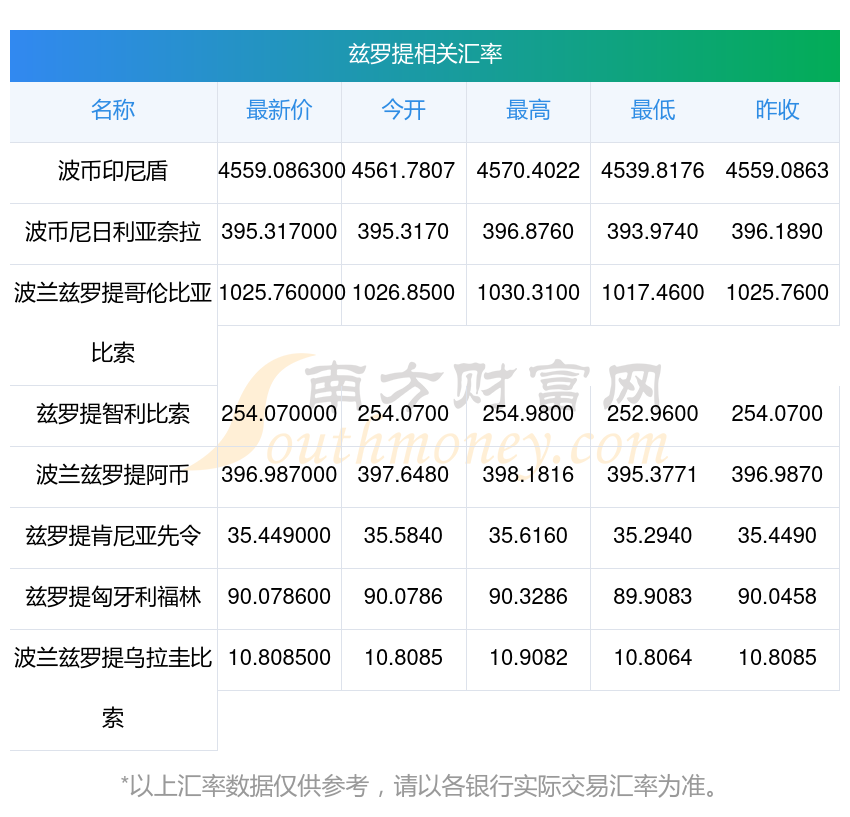Click the 今开 column header
Screen dimensions: 850x817
point(403,111)
